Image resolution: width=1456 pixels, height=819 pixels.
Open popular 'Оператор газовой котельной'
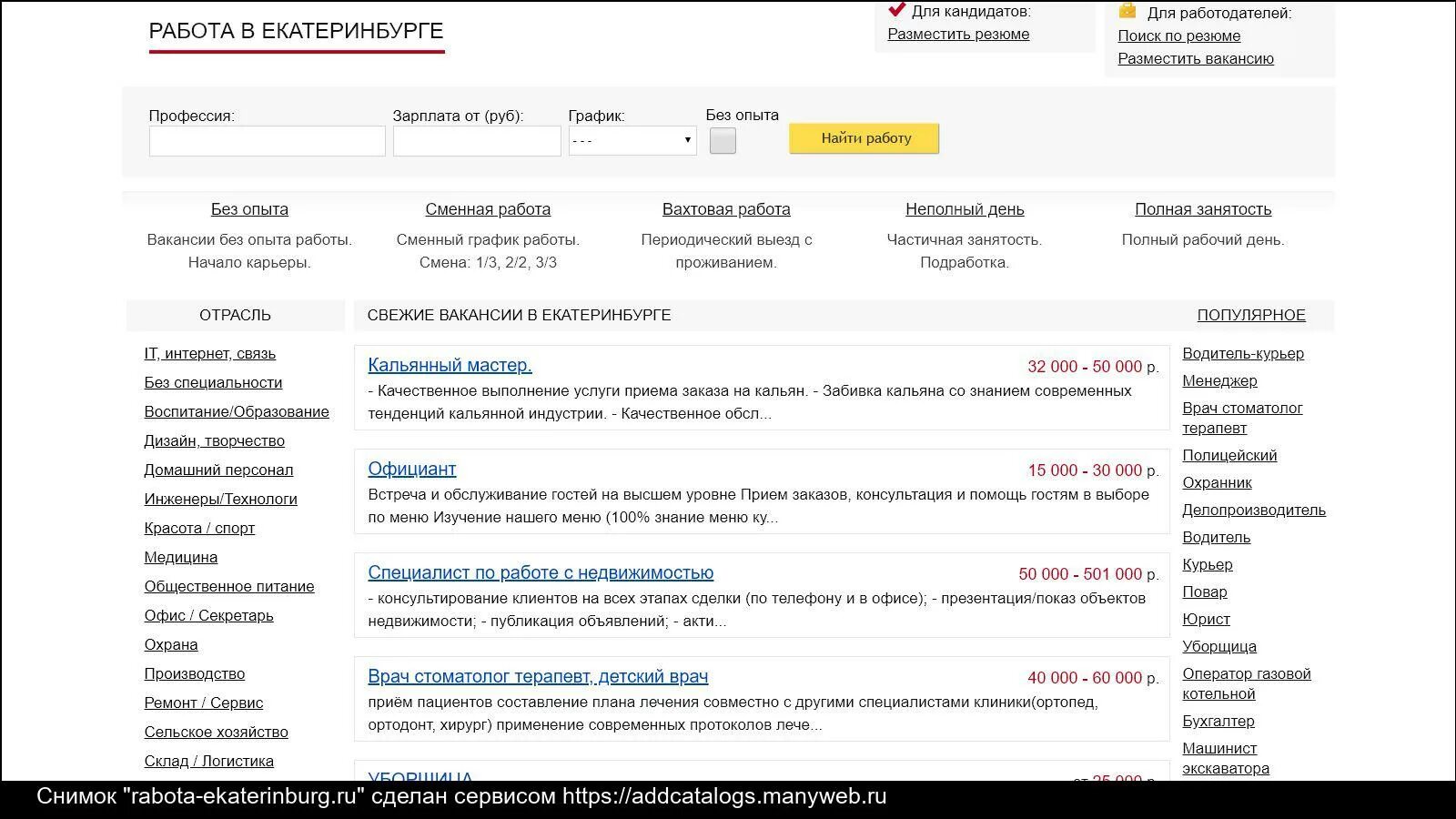tap(1247, 684)
